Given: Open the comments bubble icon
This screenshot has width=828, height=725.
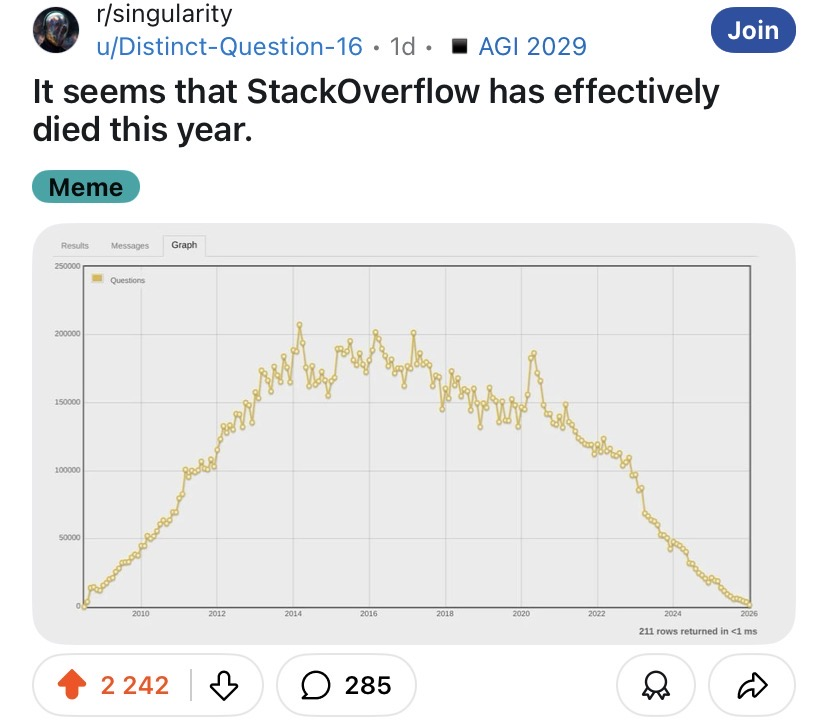Looking at the screenshot, I should coord(316,685).
